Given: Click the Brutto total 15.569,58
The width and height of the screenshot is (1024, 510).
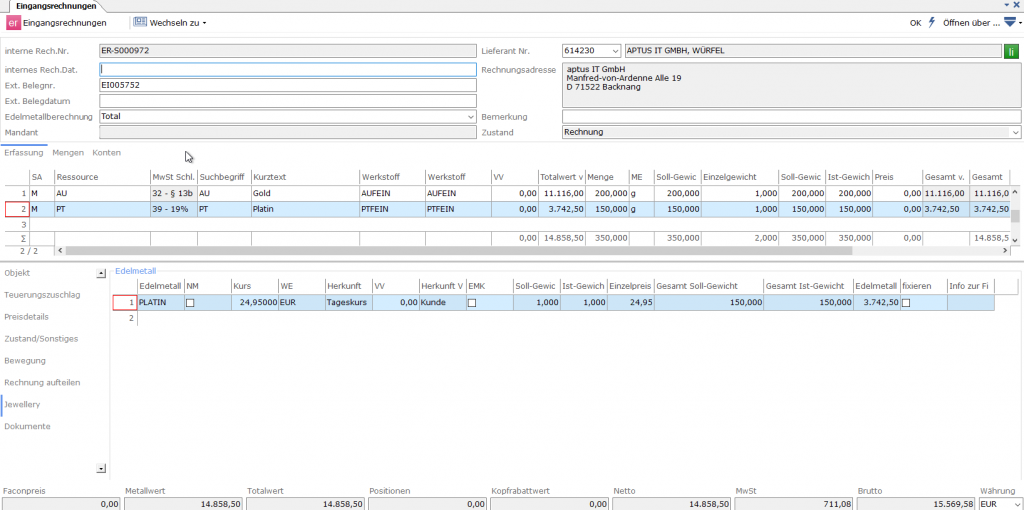Looking at the screenshot, I should click(917, 504).
